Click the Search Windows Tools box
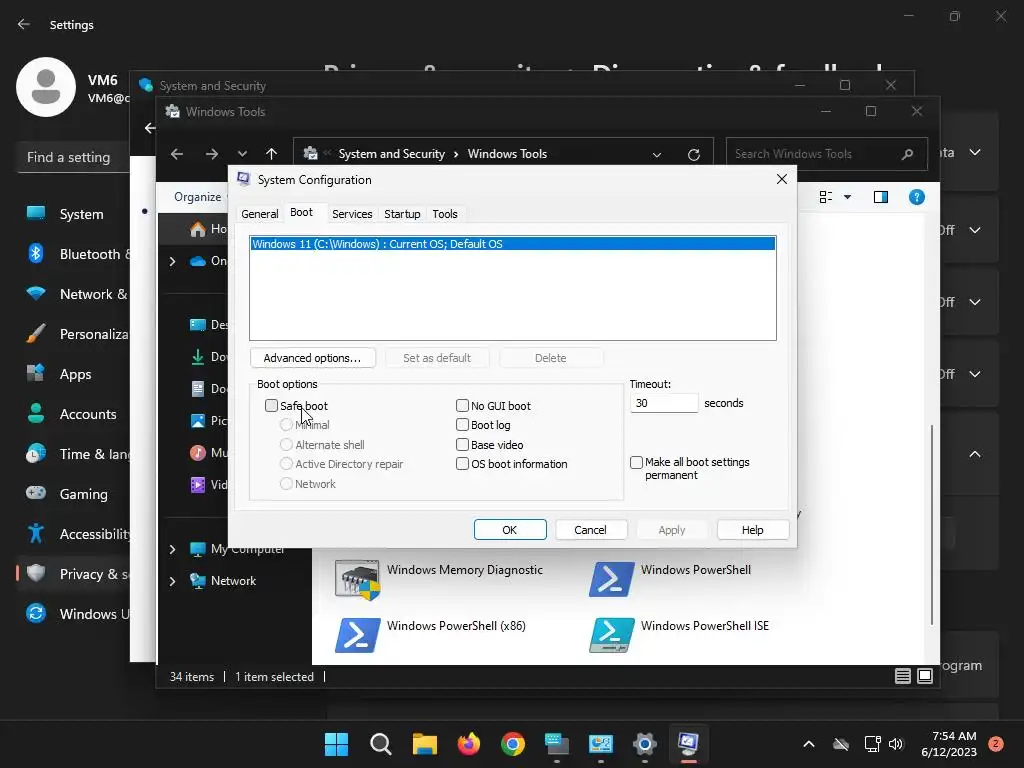This screenshot has height=768, width=1024. 826,154
